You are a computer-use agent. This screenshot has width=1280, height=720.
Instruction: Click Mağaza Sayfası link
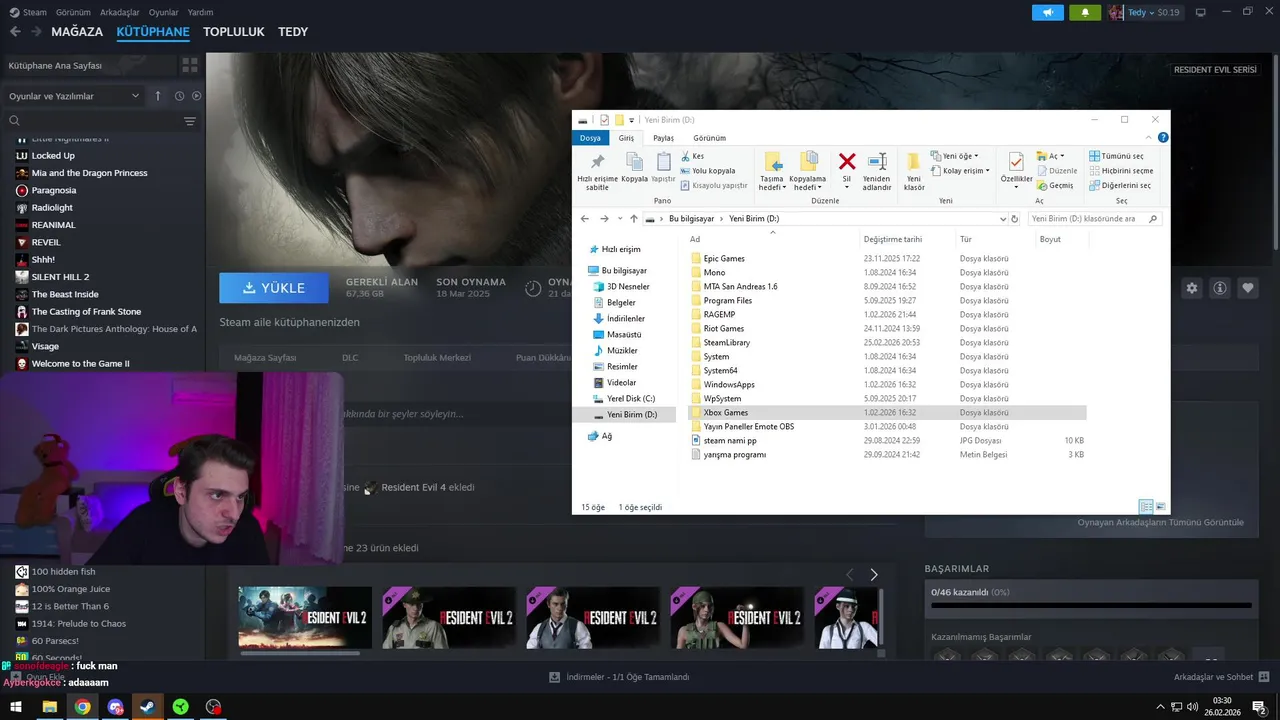click(265, 357)
